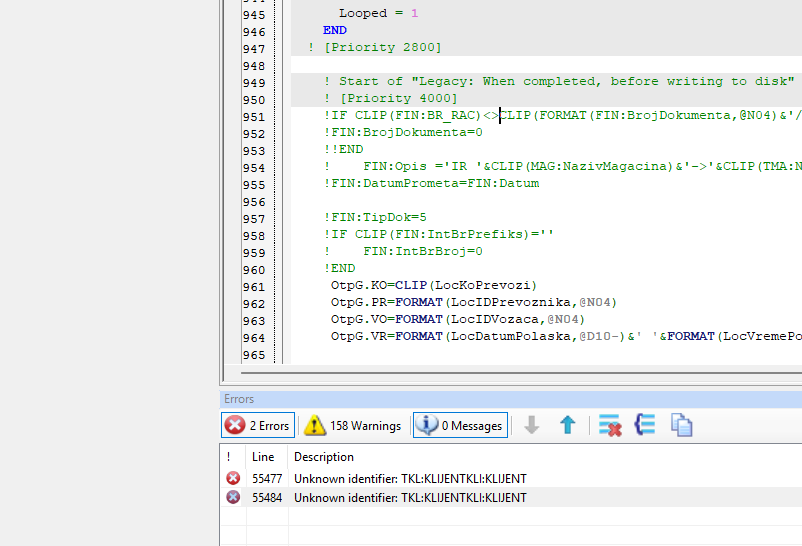The width and height of the screenshot is (802, 546).
Task: Sort errors by the Line column header
Action: click(263, 457)
